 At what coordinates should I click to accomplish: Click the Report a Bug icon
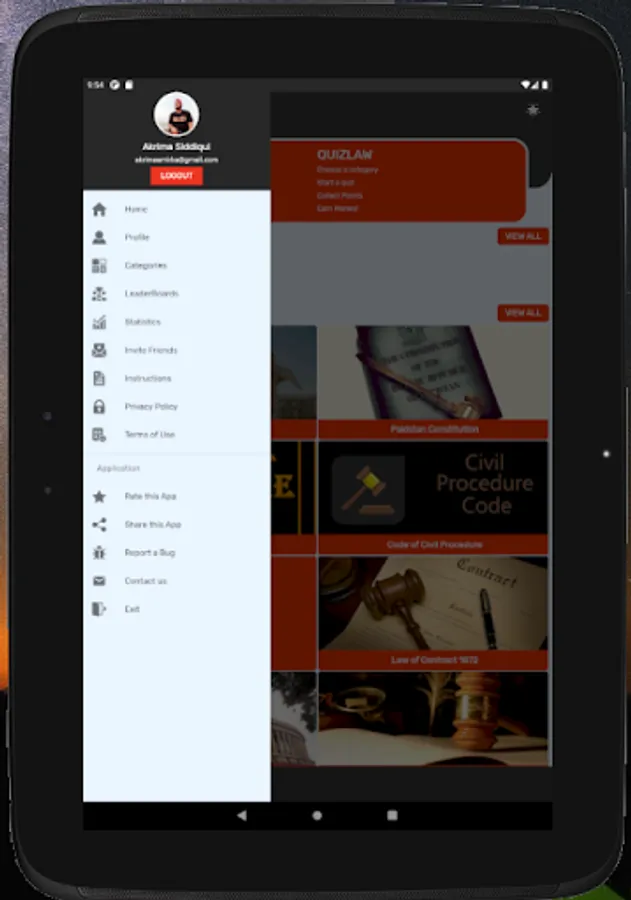99,552
